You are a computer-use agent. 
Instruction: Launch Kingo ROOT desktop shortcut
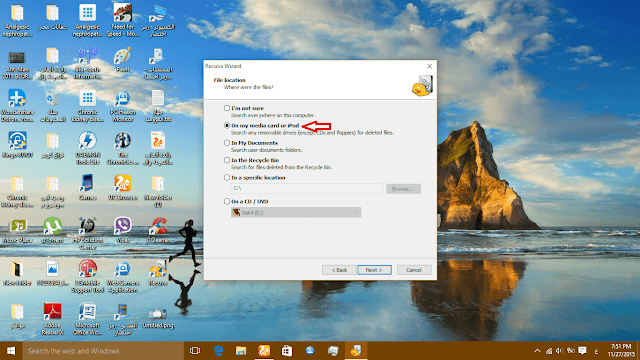17,145
